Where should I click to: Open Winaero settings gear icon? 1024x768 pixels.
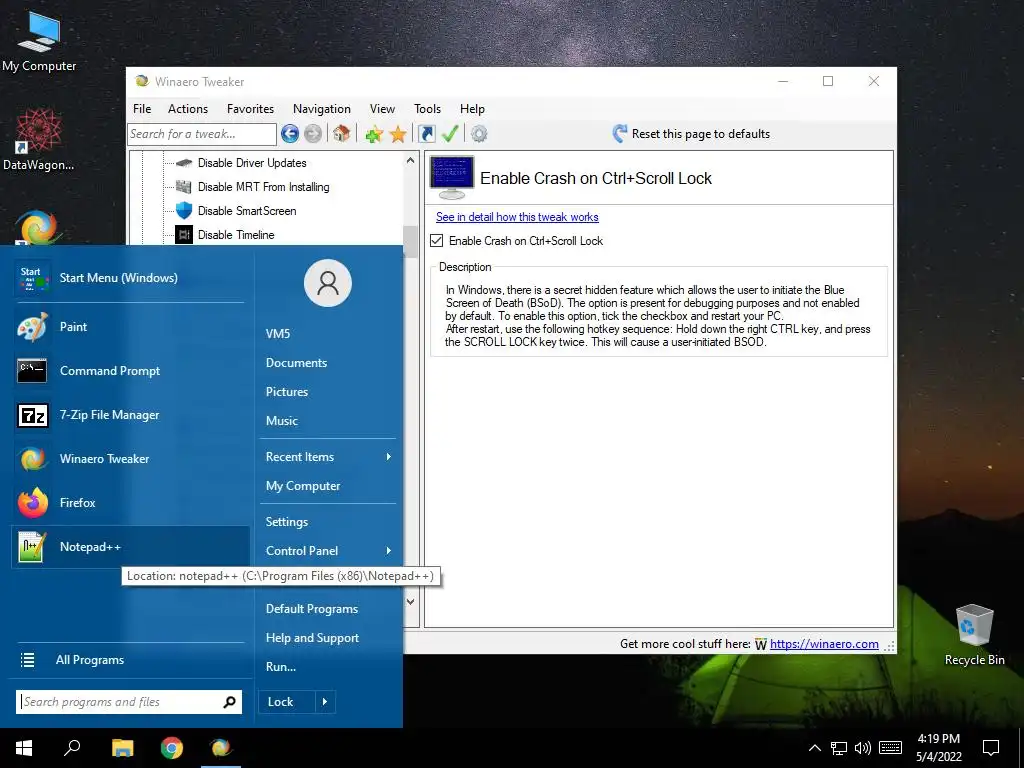(479, 134)
